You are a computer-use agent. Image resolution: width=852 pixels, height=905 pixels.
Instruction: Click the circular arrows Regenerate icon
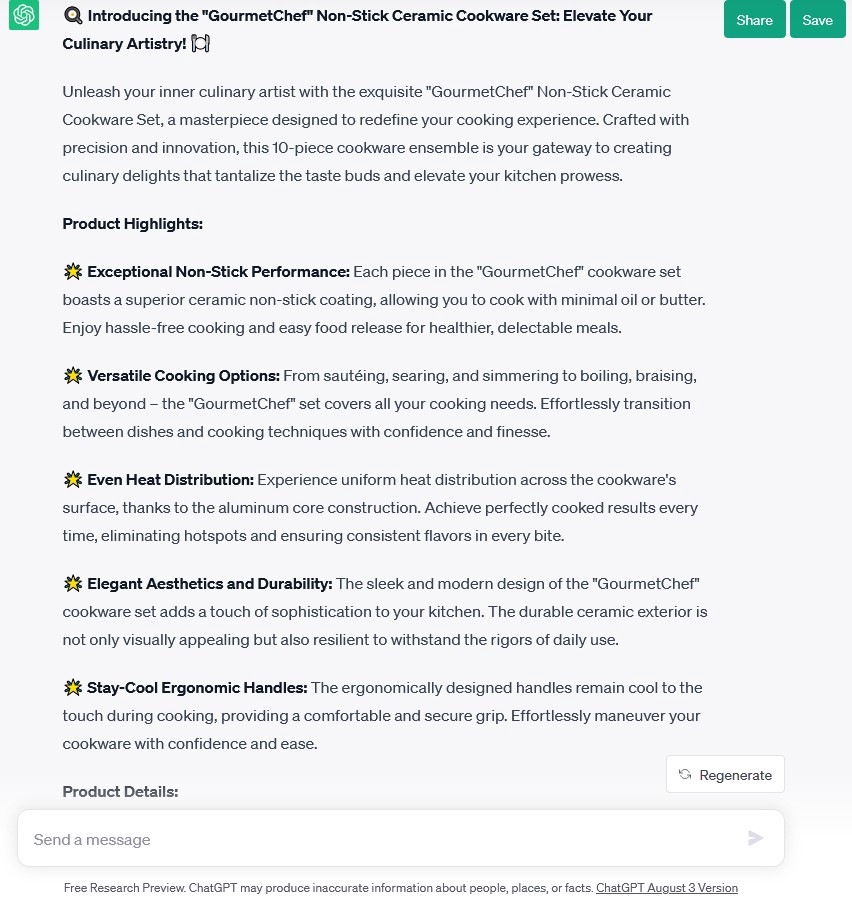tap(685, 774)
